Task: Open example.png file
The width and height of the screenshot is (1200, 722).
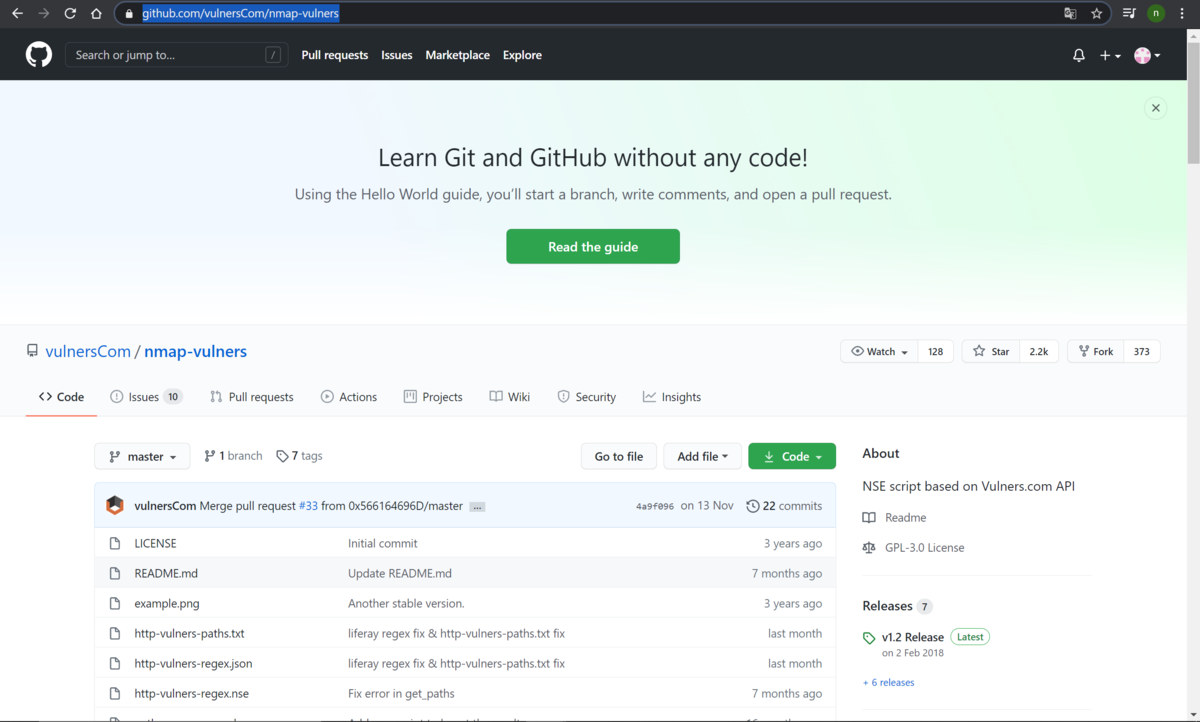Action: (x=167, y=603)
